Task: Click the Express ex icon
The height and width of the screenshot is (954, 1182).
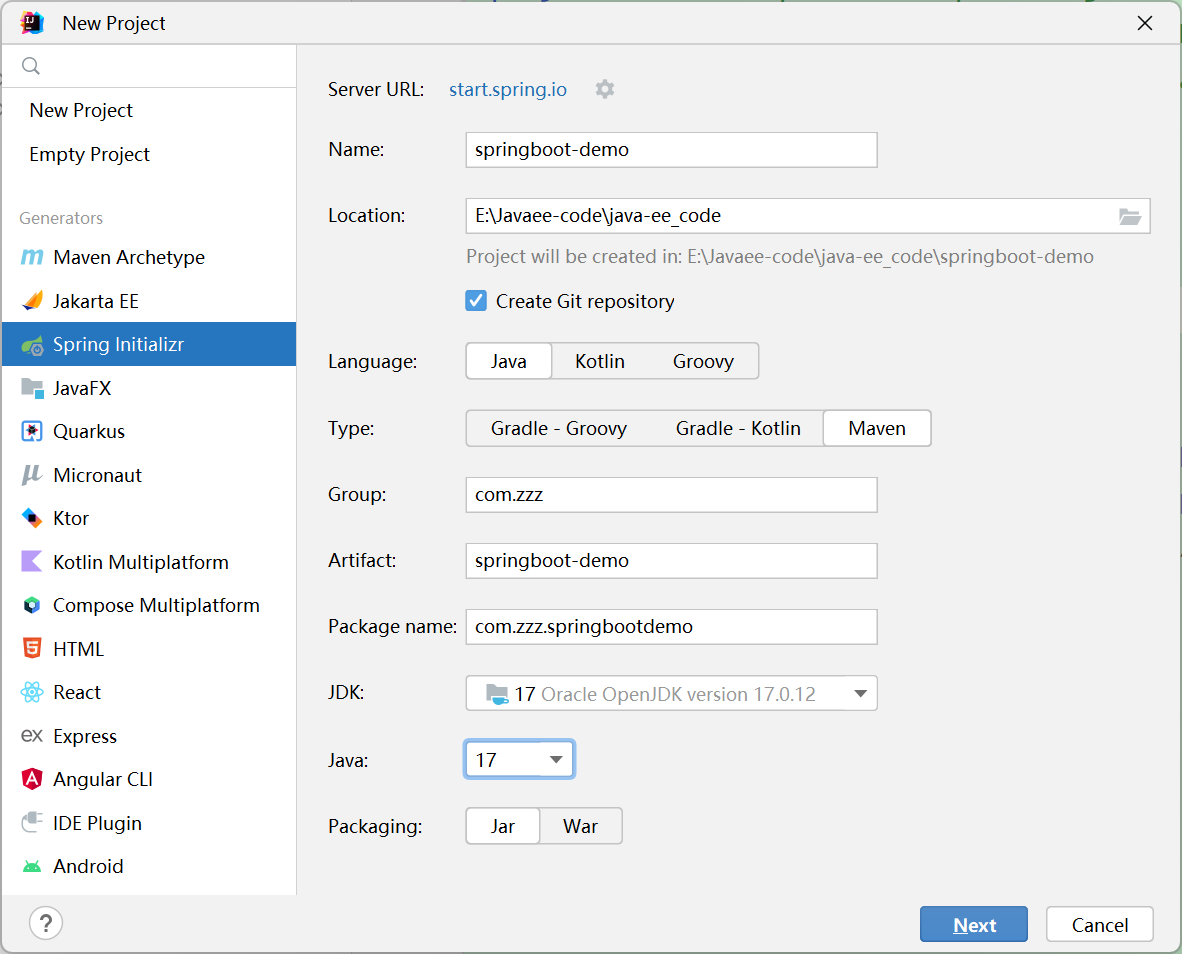Action: [32, 735]
